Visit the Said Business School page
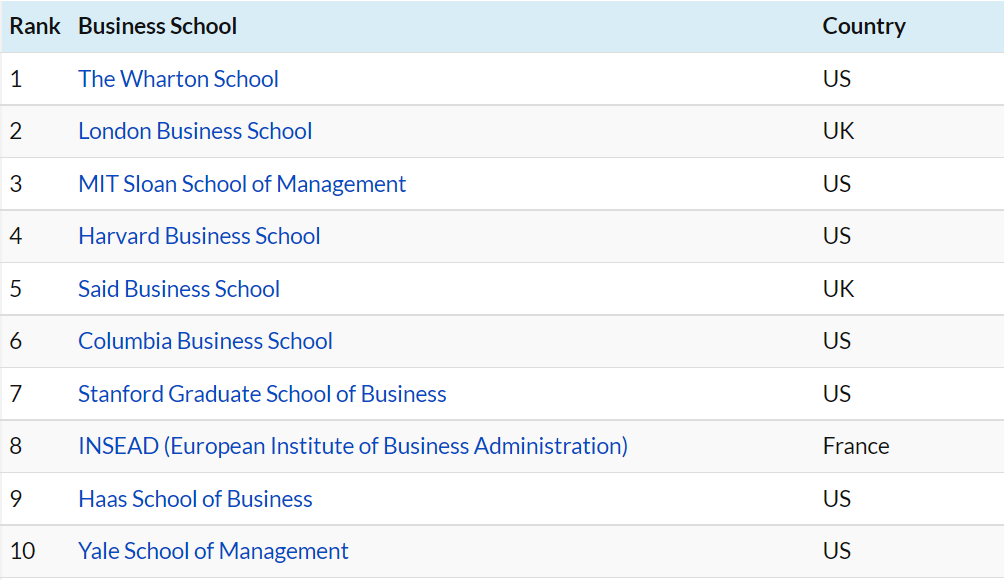 179,289
